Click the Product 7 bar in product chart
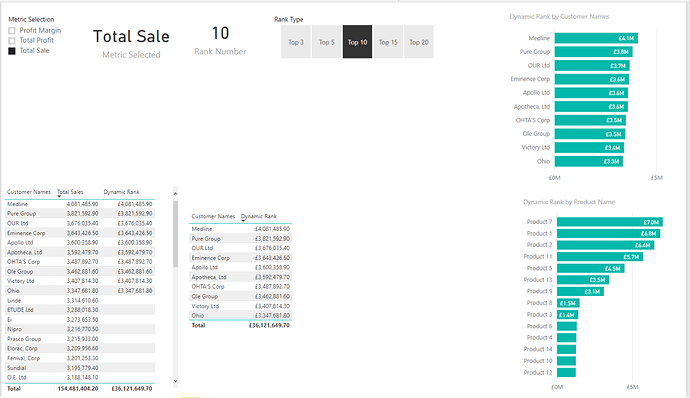Screen dimensions: 690x398 [x=609, y=222]
